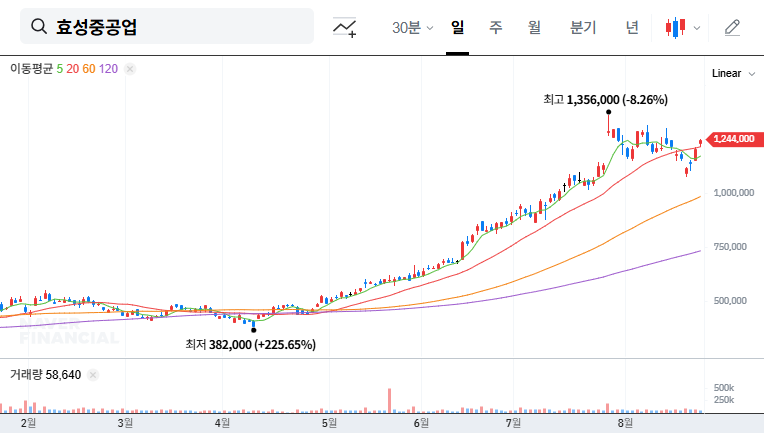This screenshot has width=764, height=433.
Task: Click the 250k volume axis label
Action: pyautogui.click(x=724, y=400)
